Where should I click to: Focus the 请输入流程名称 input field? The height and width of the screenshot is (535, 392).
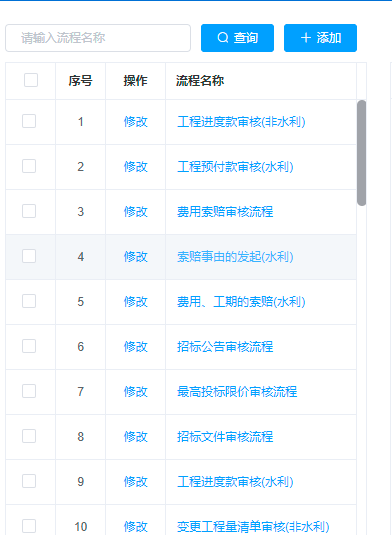(x=98, y=38)
